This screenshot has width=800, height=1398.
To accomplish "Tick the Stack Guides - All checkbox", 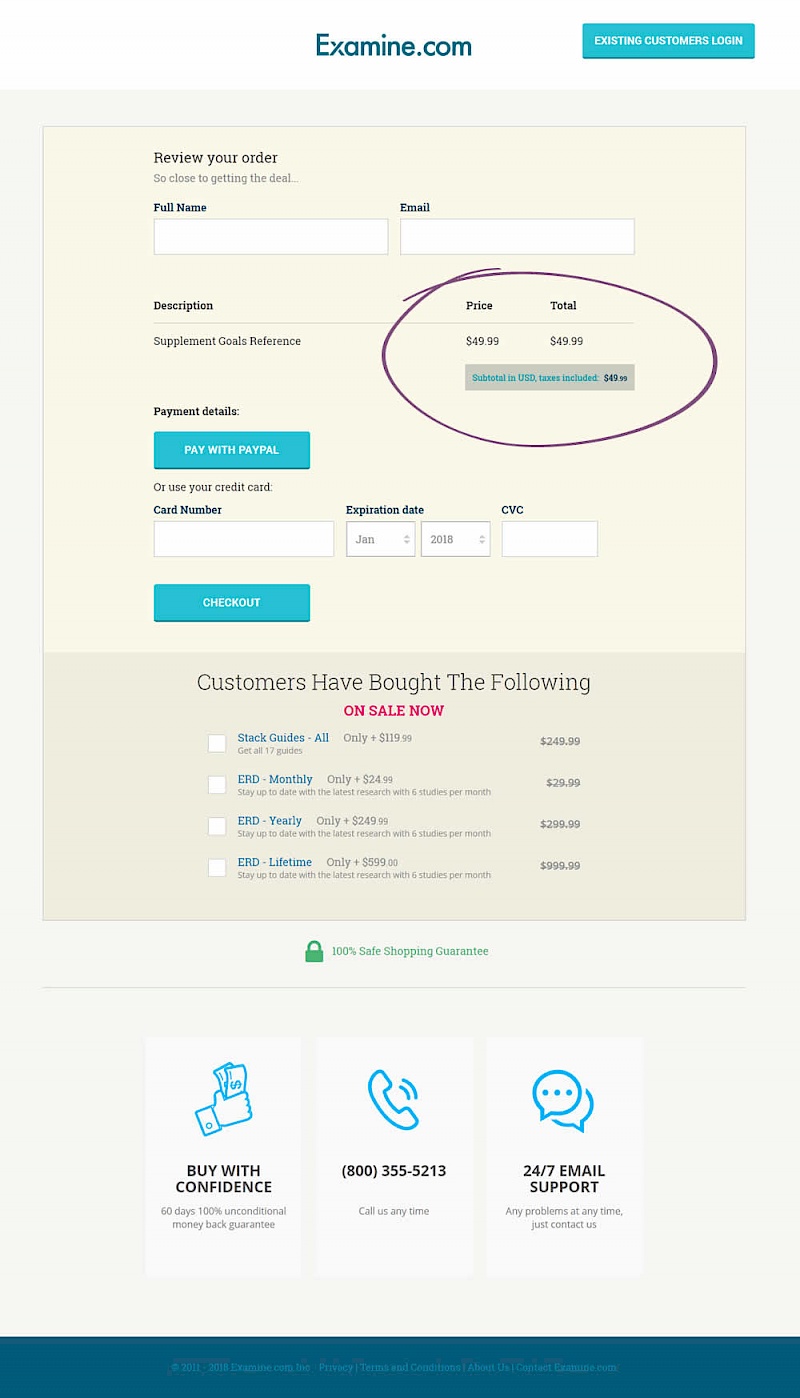I will pyautogui.click(x=217, y=743).
